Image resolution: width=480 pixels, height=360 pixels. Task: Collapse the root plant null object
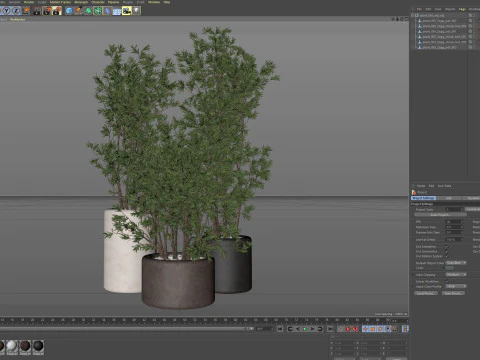413,15
